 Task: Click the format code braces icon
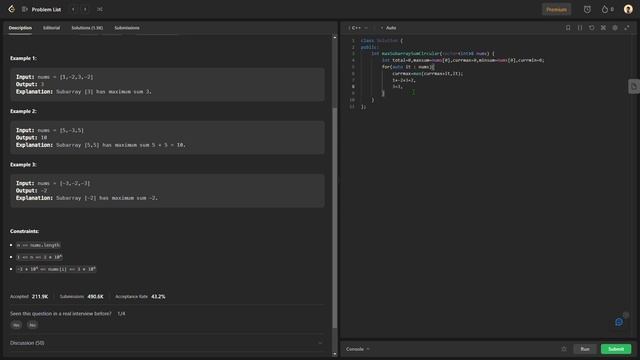(580, 28)
